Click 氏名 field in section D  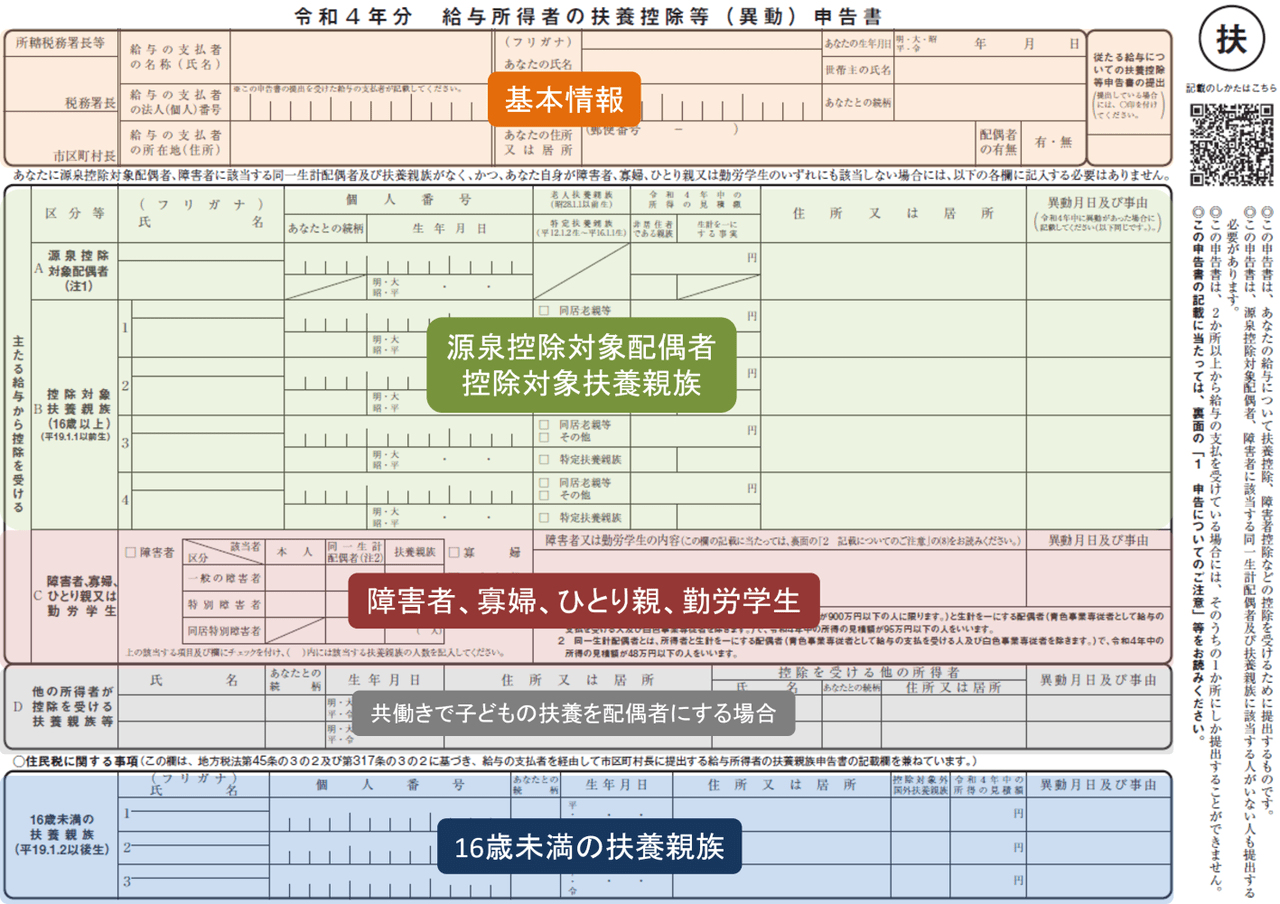click(x=193, y=708)
